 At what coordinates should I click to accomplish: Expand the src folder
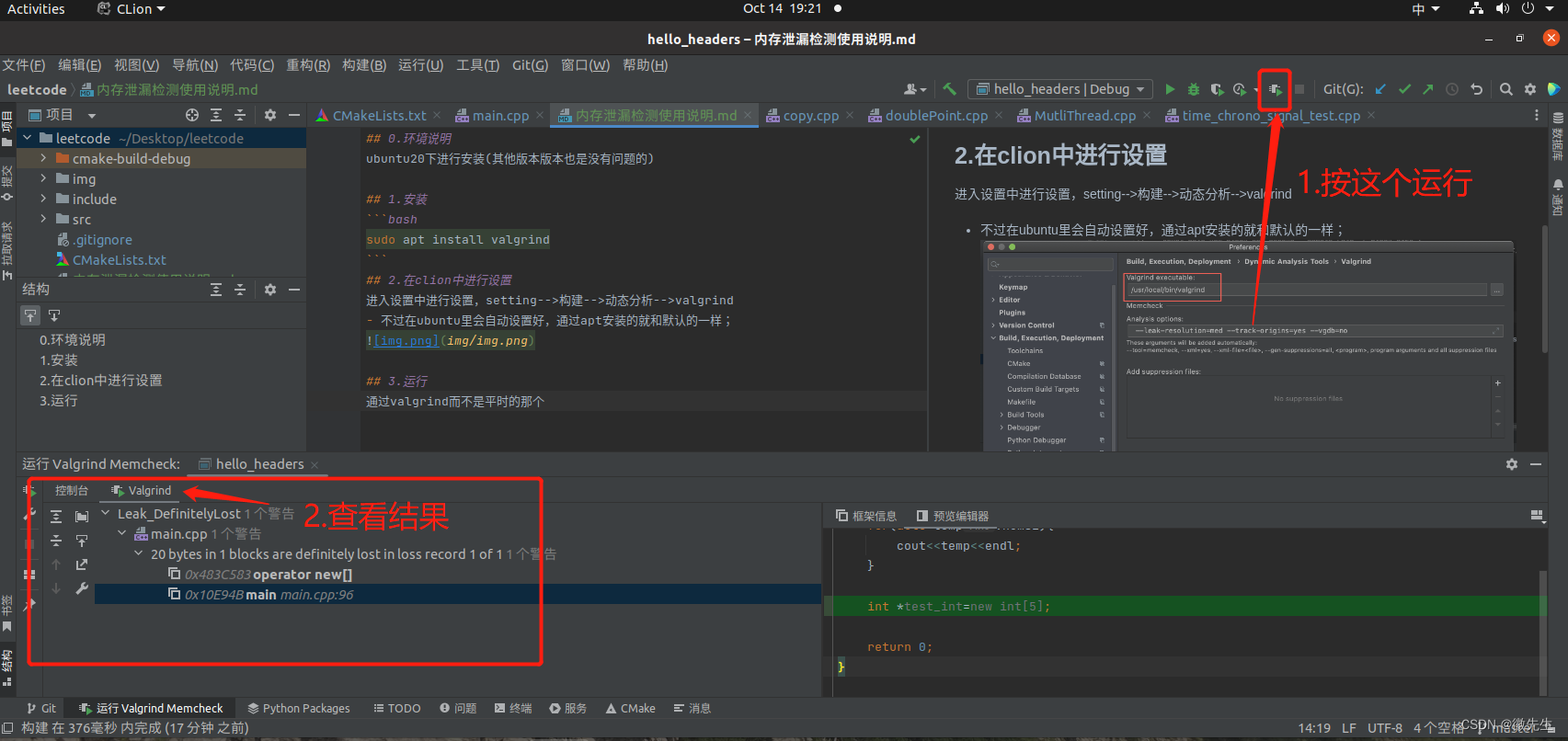[x=43, y=219]
